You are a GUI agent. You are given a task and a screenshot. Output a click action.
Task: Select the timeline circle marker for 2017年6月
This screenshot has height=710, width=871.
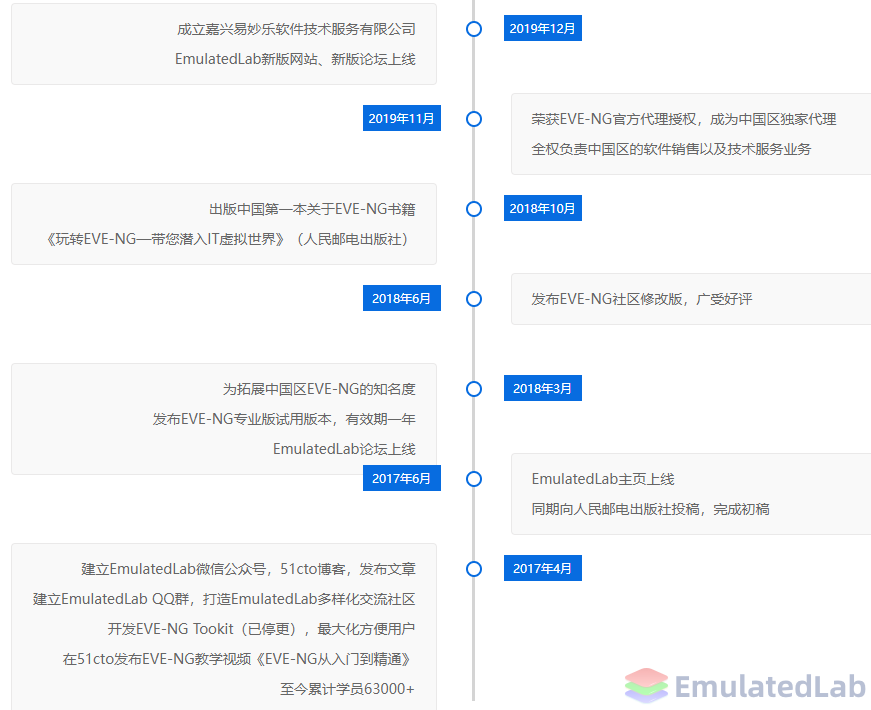(x=474, y=479)
